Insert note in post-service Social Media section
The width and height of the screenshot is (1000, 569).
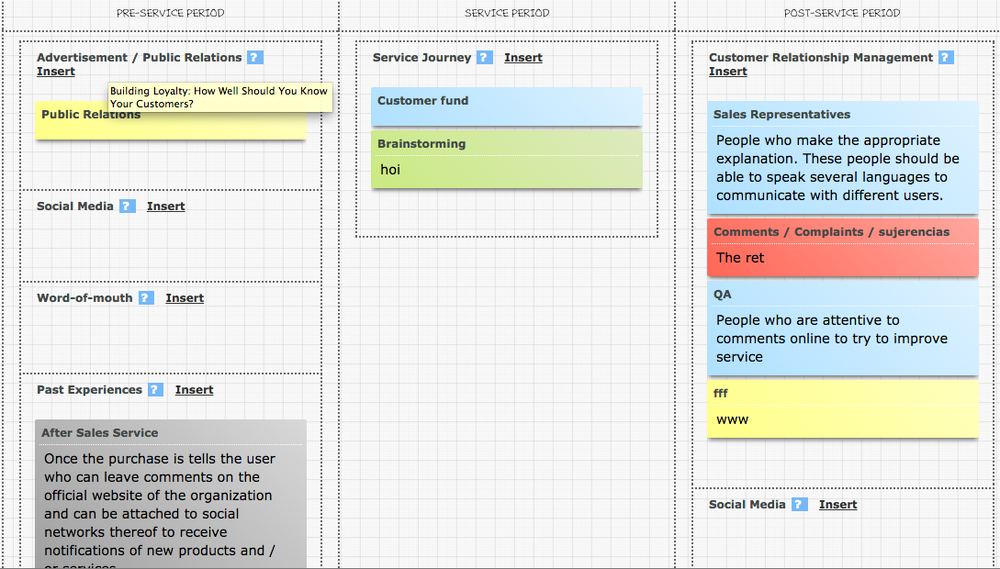point(838,504)
